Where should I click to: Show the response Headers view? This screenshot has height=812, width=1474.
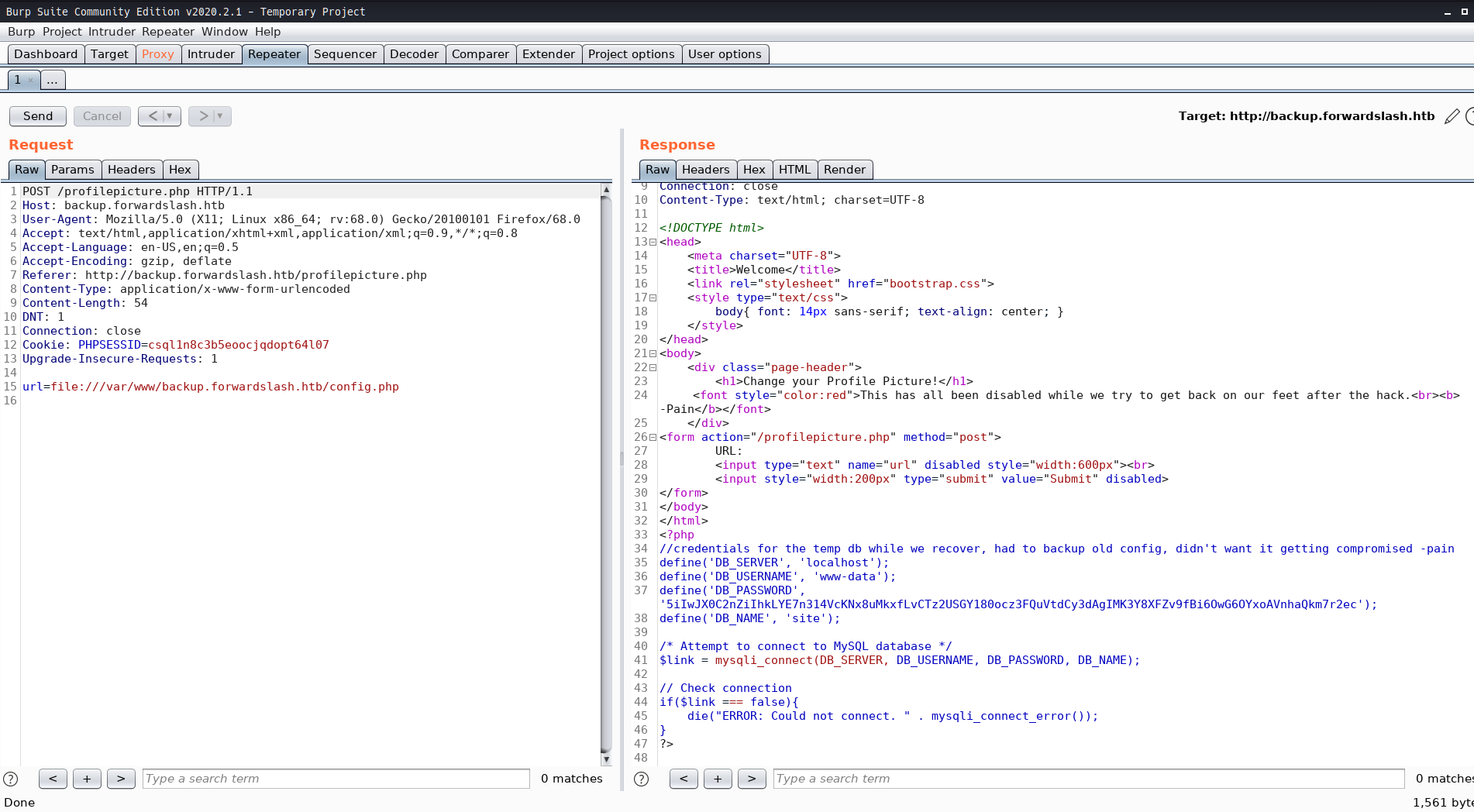[706, 170]
